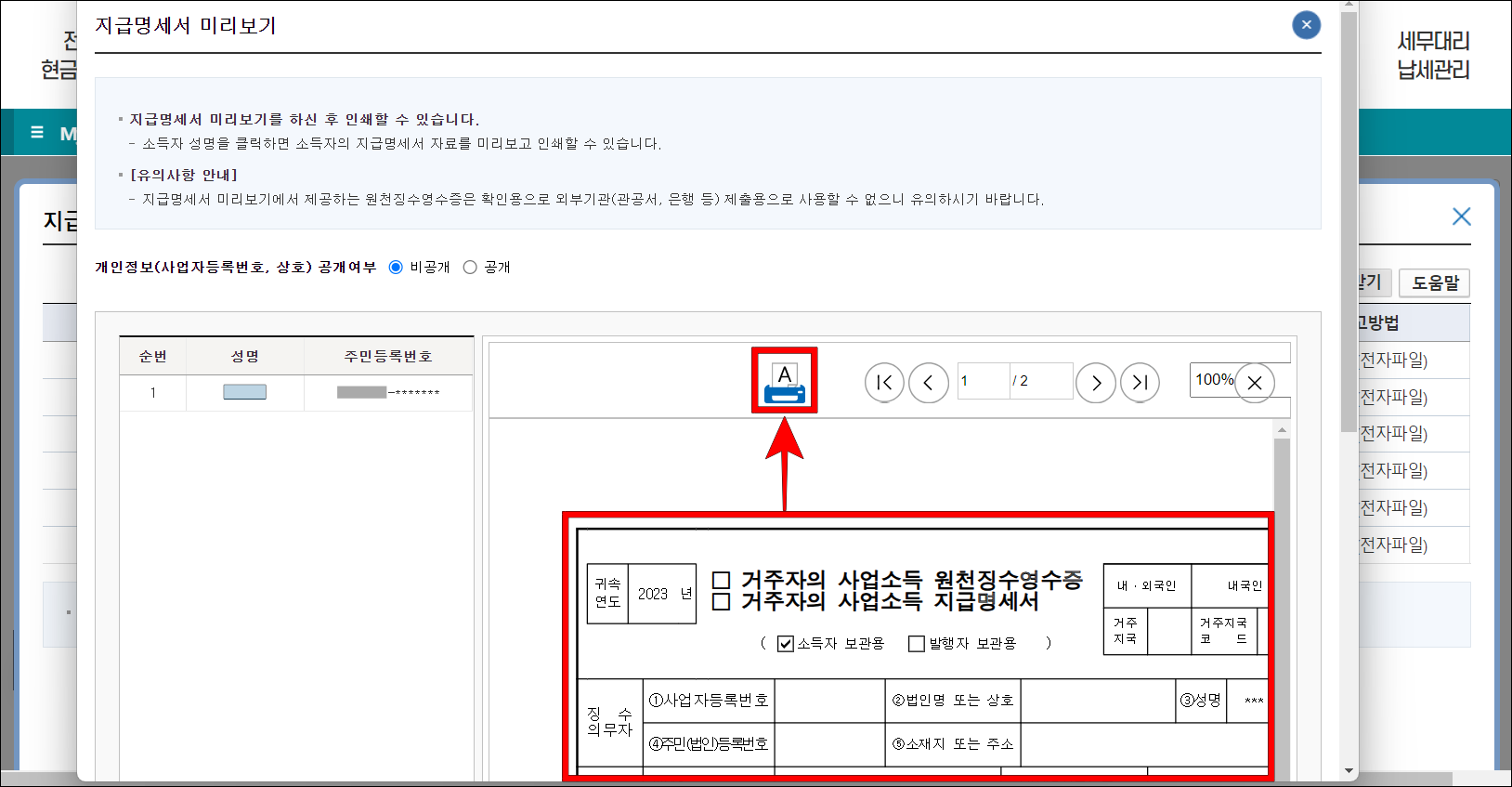Select the 공개 radio option
Screen dimensions: 1512x787
[470, 268]
